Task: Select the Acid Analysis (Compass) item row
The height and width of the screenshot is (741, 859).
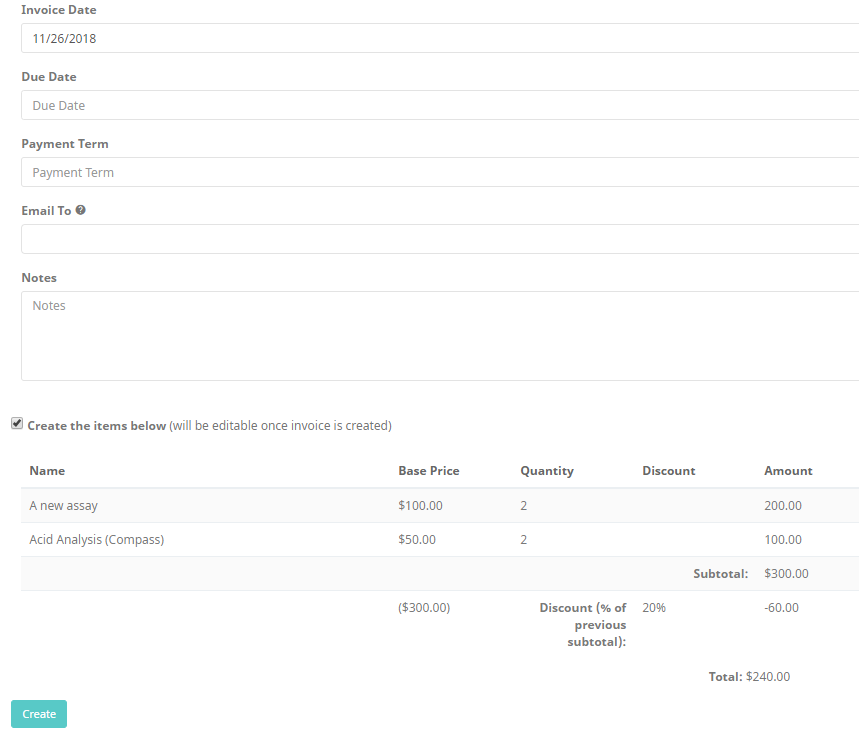Action: point(97,540)
